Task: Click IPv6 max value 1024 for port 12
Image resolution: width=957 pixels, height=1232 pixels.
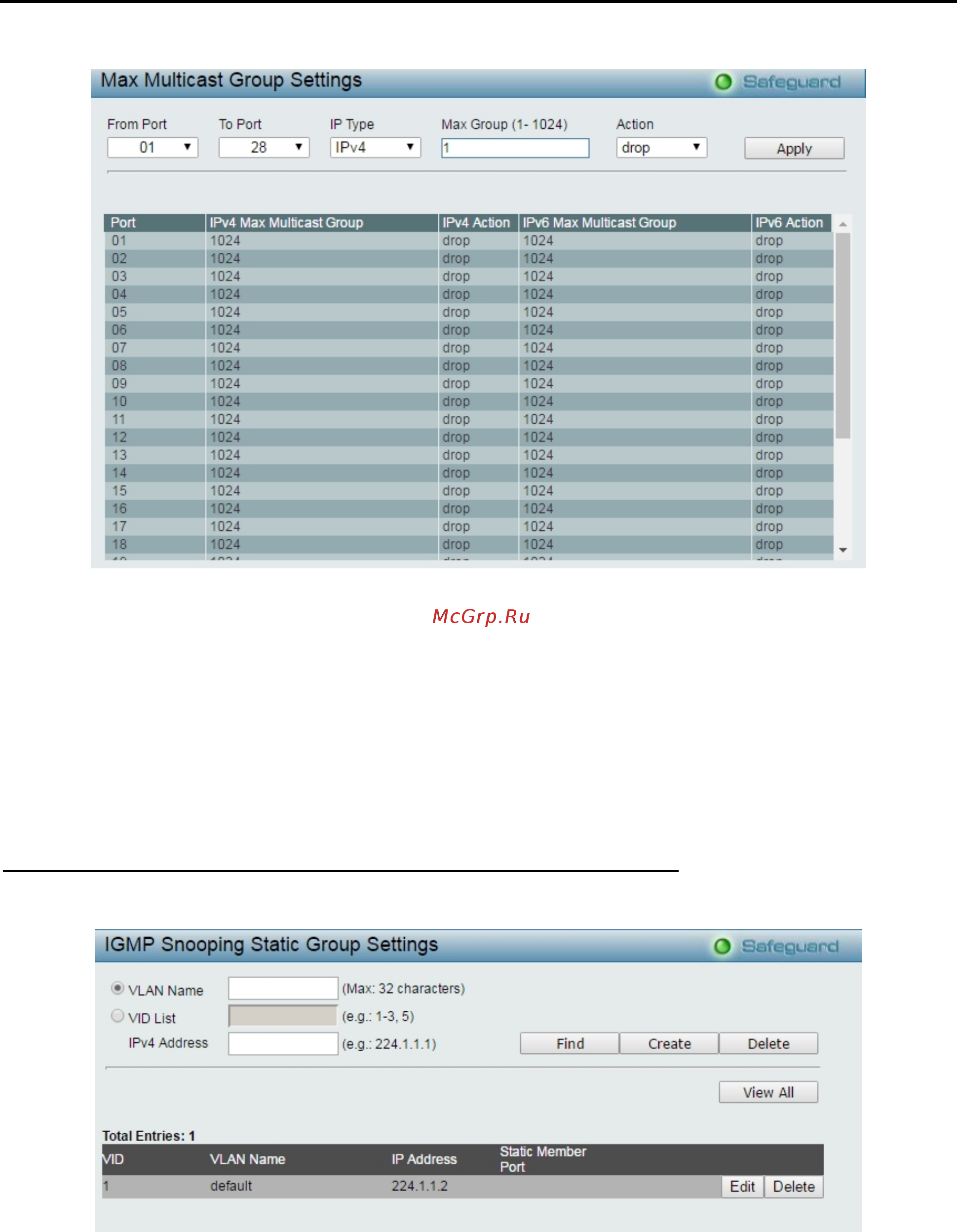Action: click(x=538, y=437)
